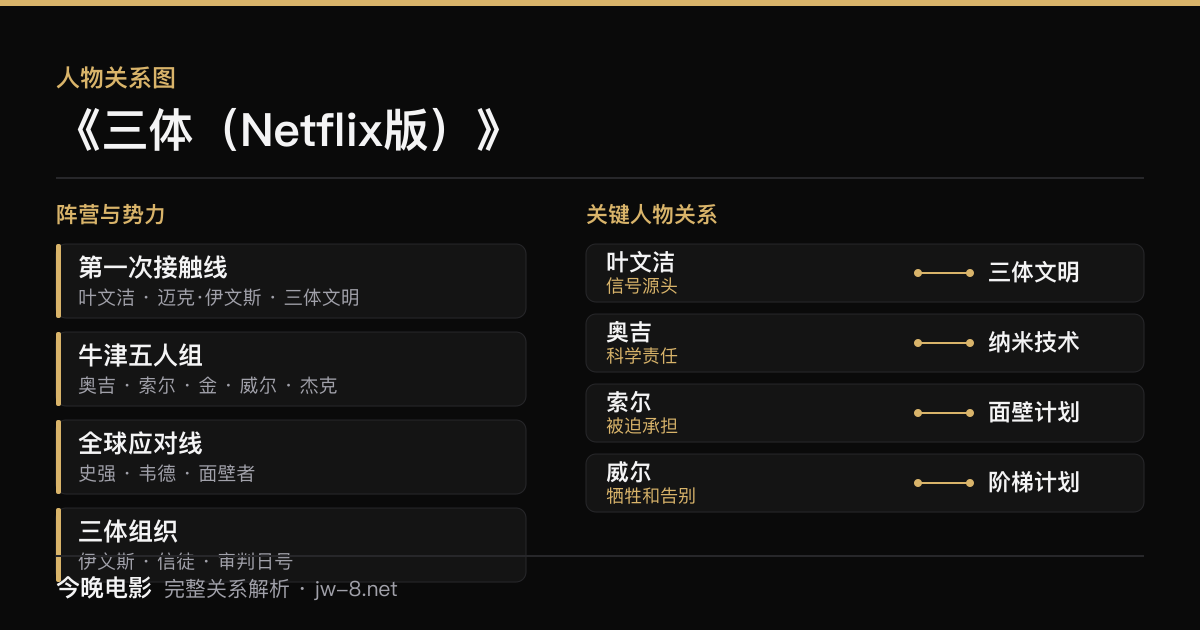
Task: Click the 三体文明 relationship target
Action: [x=1034, y=272]
